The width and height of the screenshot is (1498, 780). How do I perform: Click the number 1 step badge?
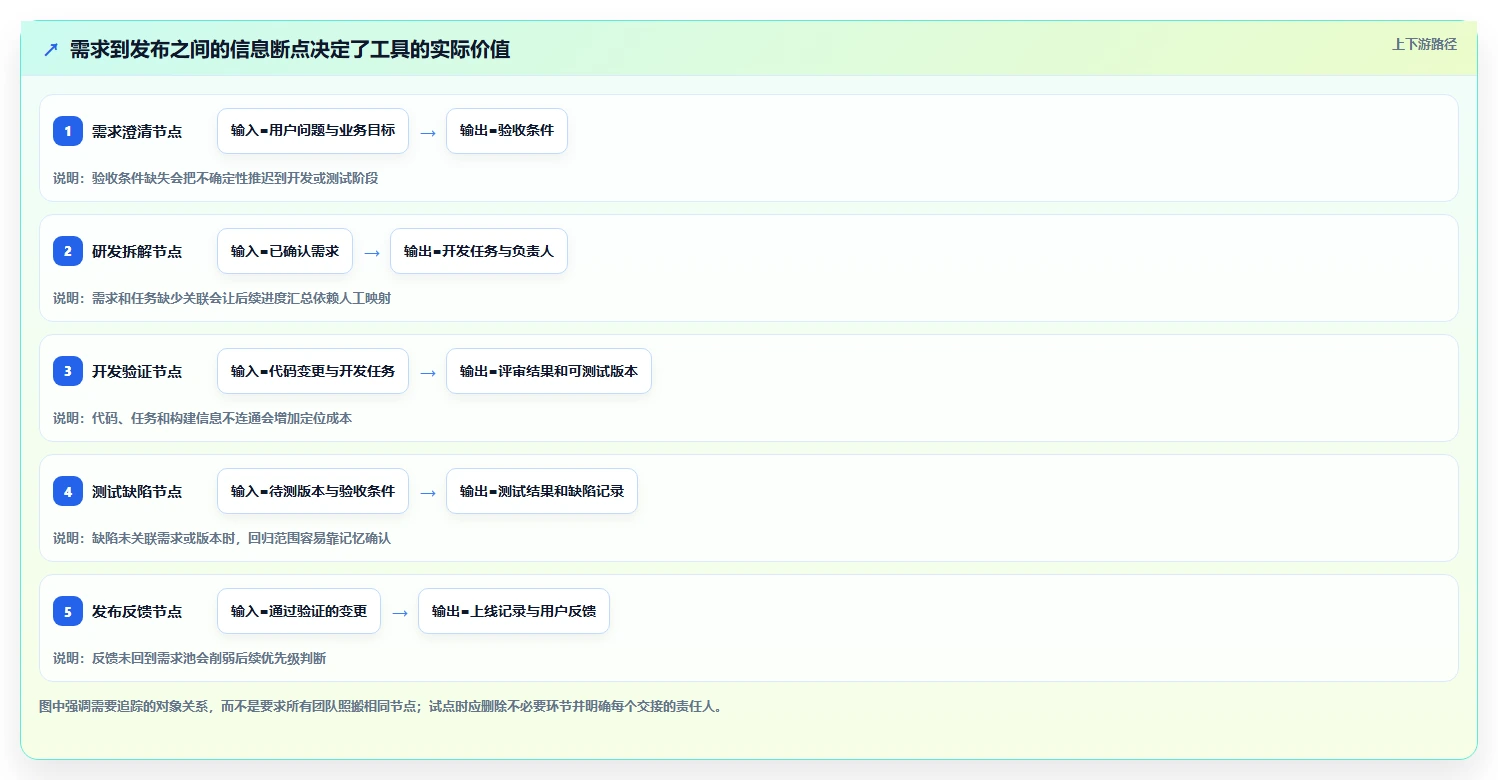pos(68,131)
